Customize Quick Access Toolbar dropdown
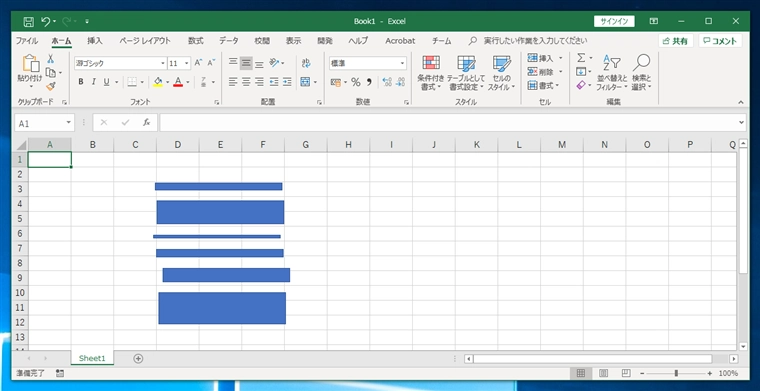 (87, 21)
